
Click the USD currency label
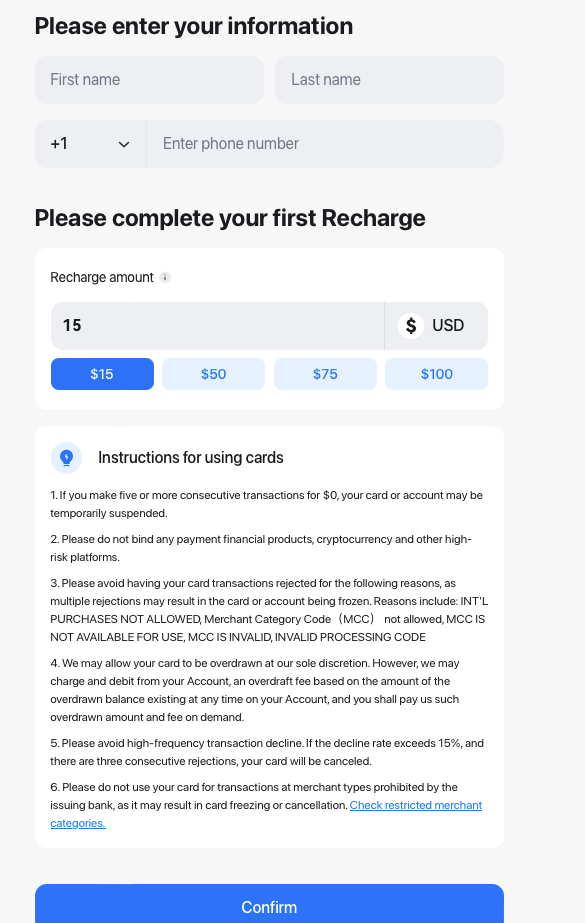448,326
